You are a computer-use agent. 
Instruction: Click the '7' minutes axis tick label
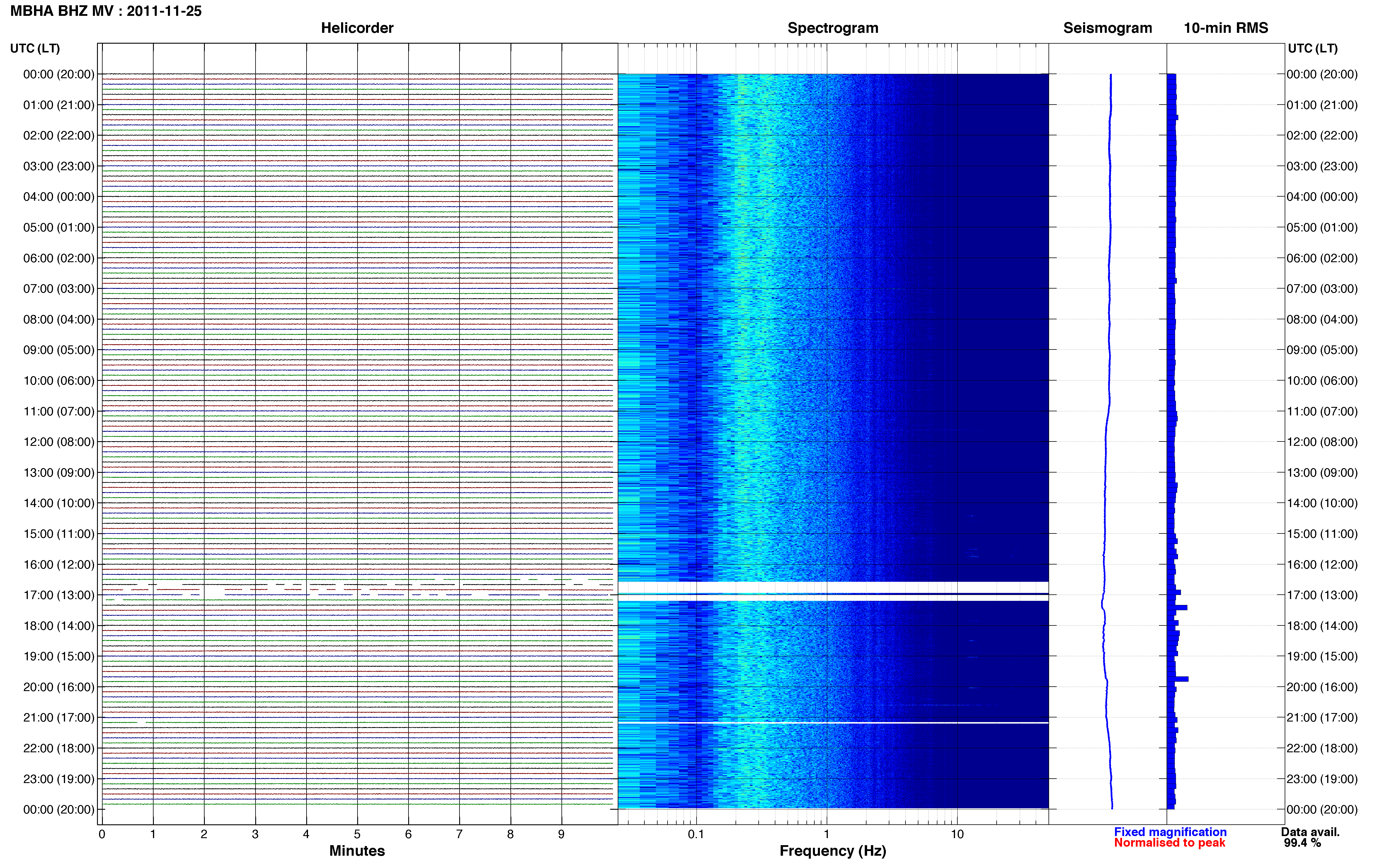(x=459, y=834)
